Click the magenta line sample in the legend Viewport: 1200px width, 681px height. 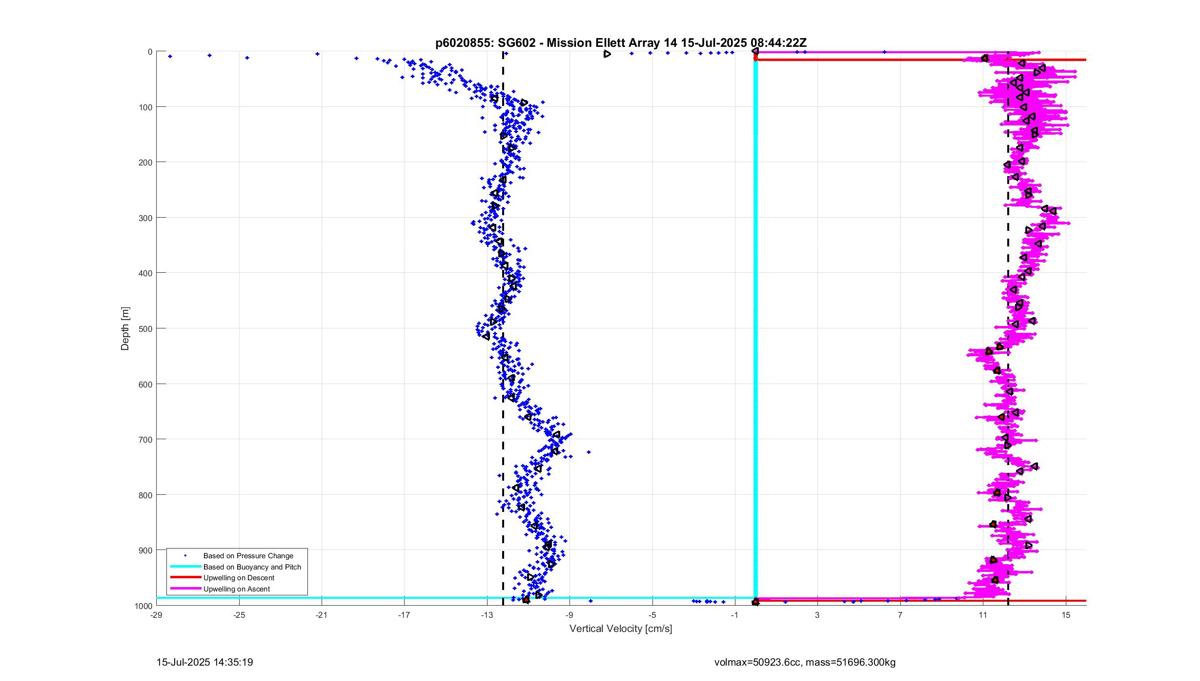pyautogui.click(x=185, y=590)
